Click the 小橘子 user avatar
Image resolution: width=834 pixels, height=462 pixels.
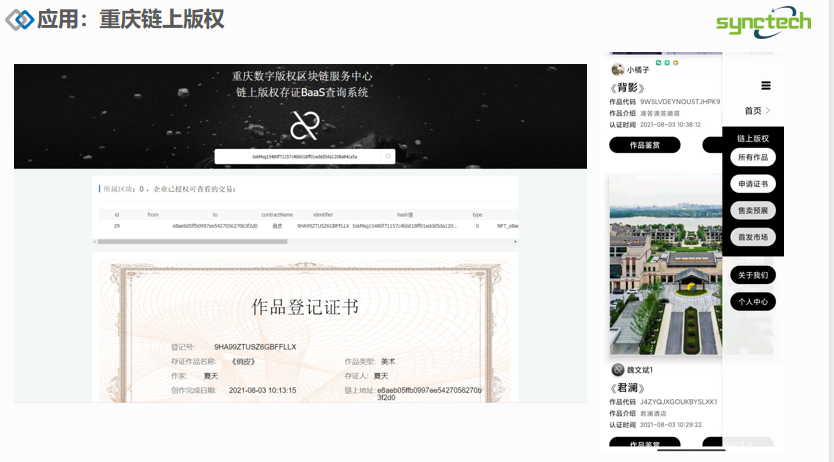click(618, 69)
